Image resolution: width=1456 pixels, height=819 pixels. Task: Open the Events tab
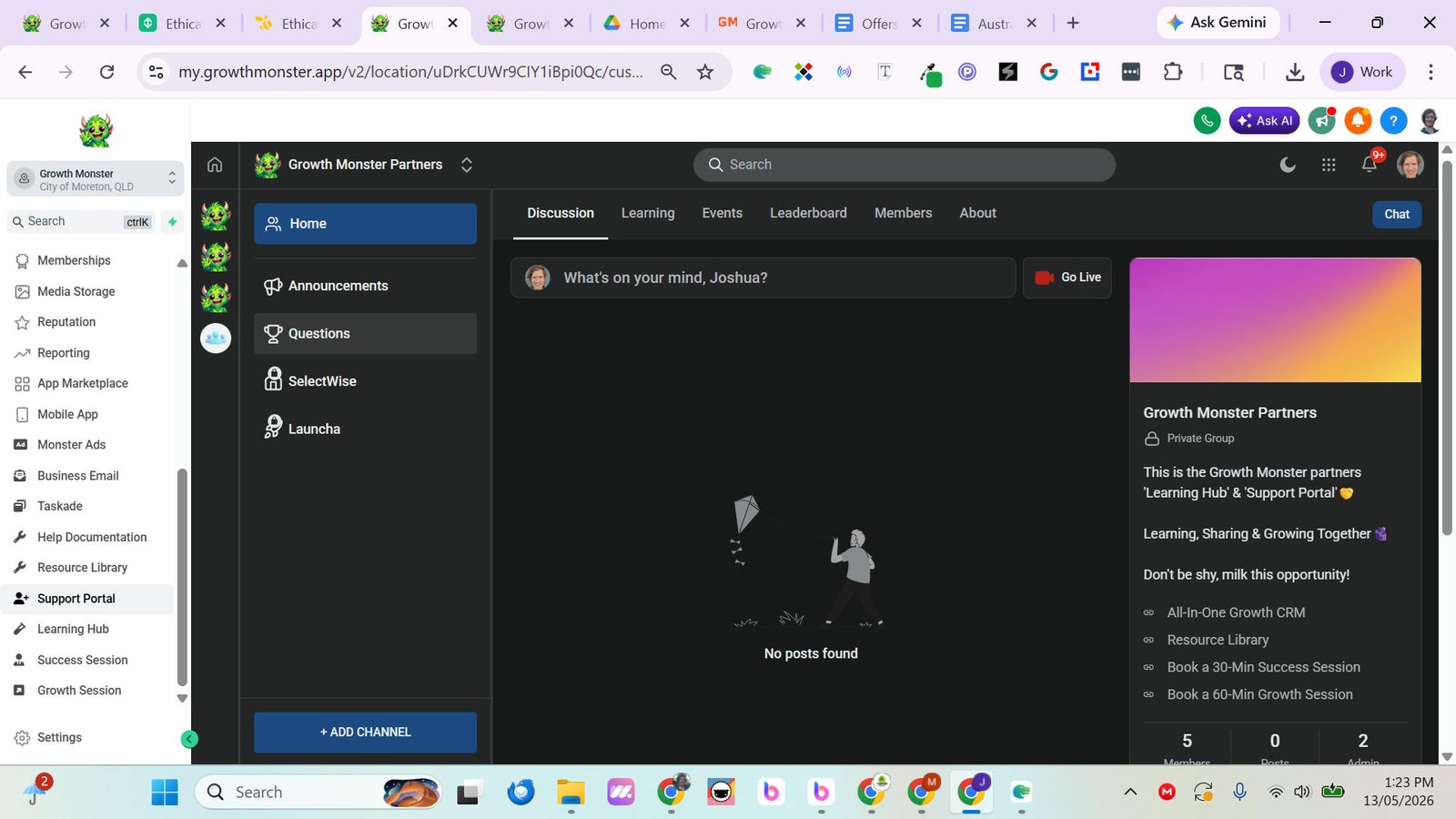pos(723,213)
